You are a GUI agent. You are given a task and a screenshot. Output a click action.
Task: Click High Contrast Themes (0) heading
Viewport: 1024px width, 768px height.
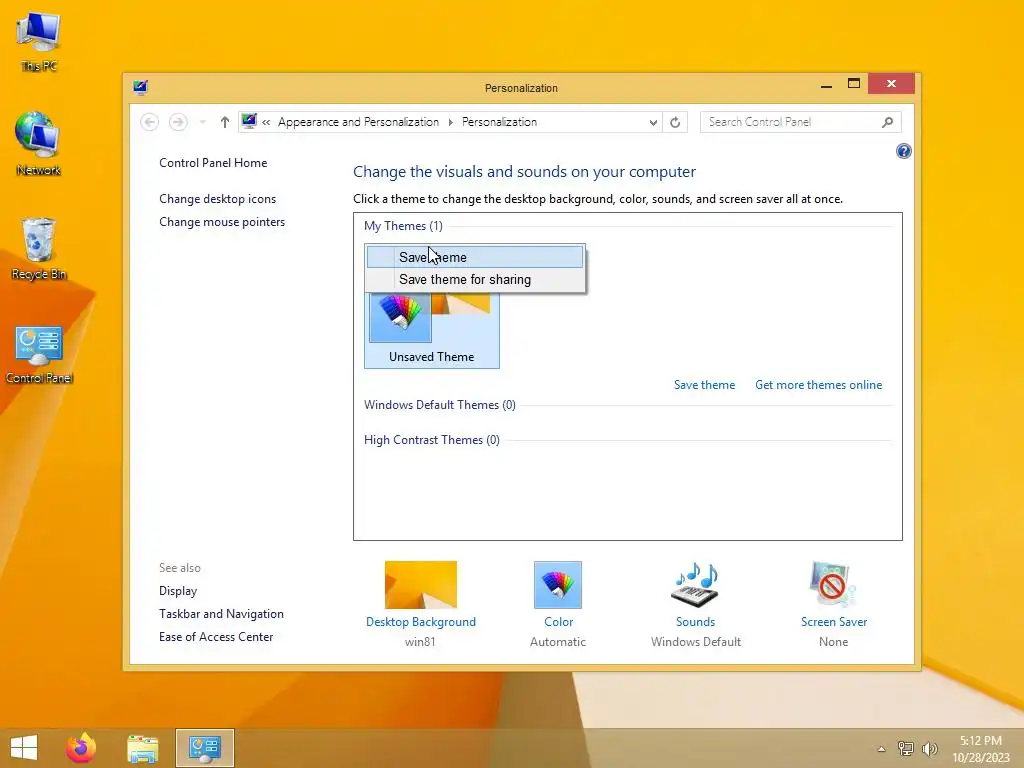coord(432,440)
